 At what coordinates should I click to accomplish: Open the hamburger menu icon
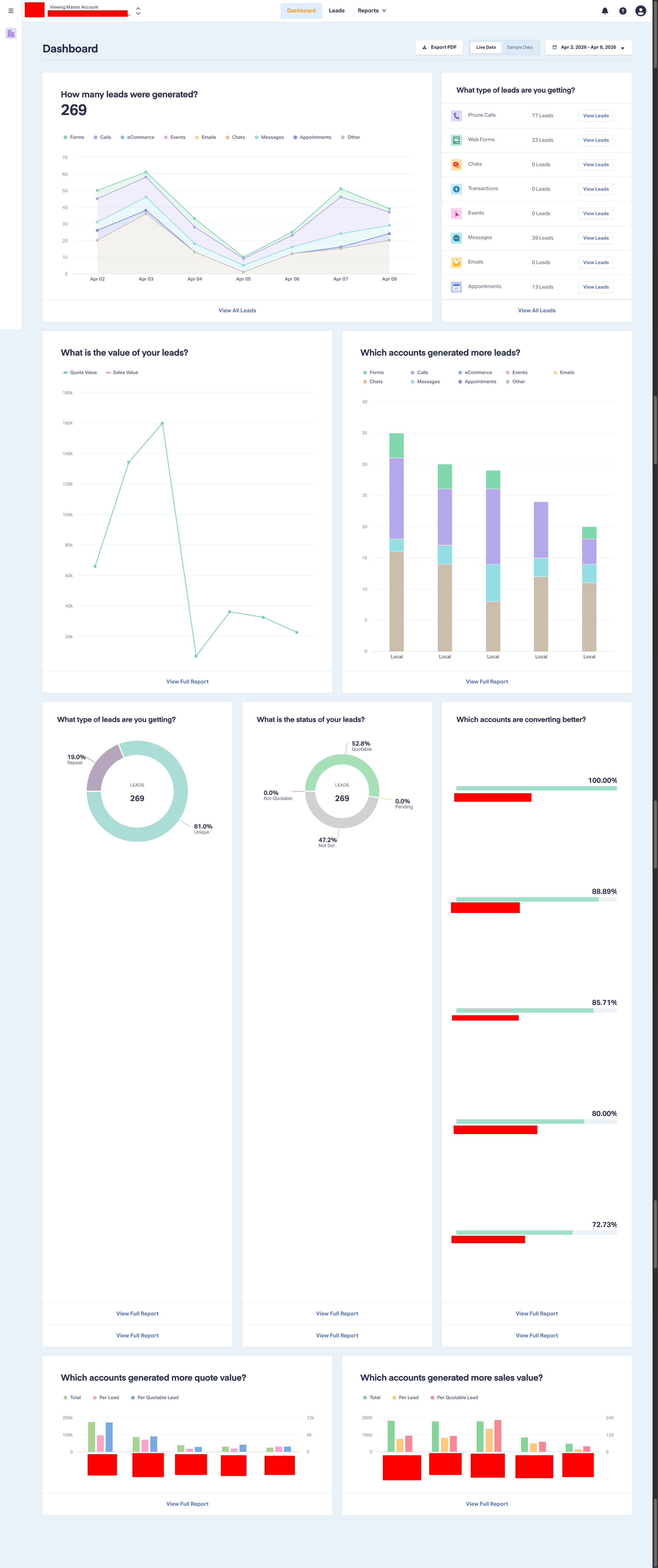(11, 11)
